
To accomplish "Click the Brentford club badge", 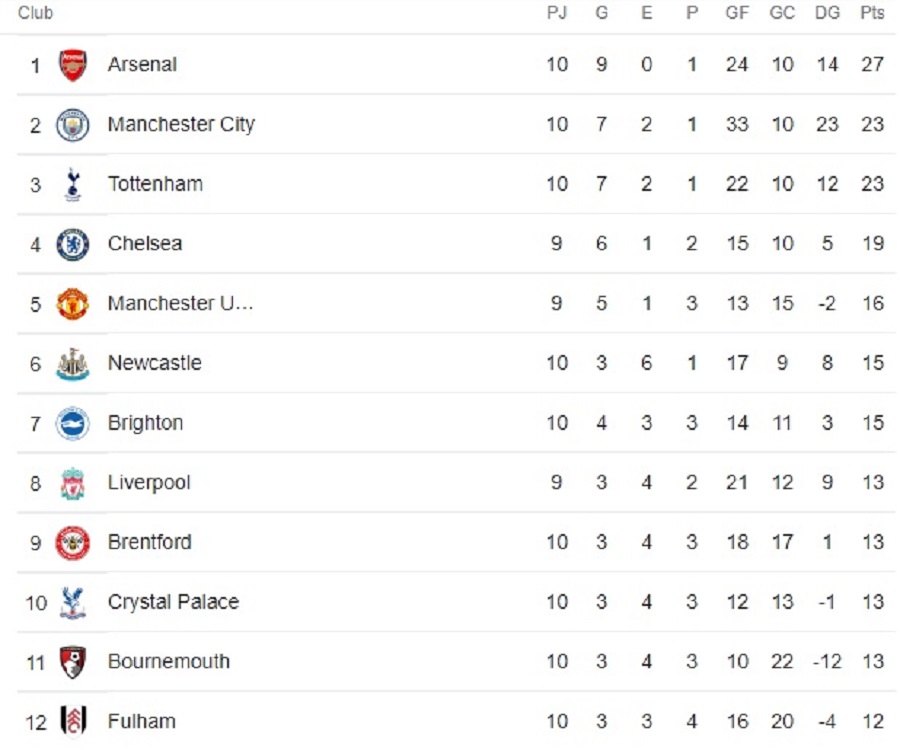I will point(72,542).
